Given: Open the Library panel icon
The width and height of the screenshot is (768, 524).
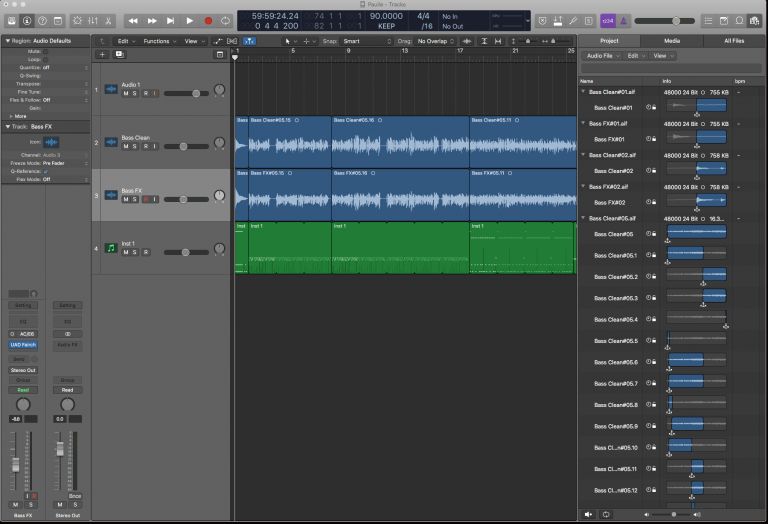Looking at the screenshot, I should [11, 21].
